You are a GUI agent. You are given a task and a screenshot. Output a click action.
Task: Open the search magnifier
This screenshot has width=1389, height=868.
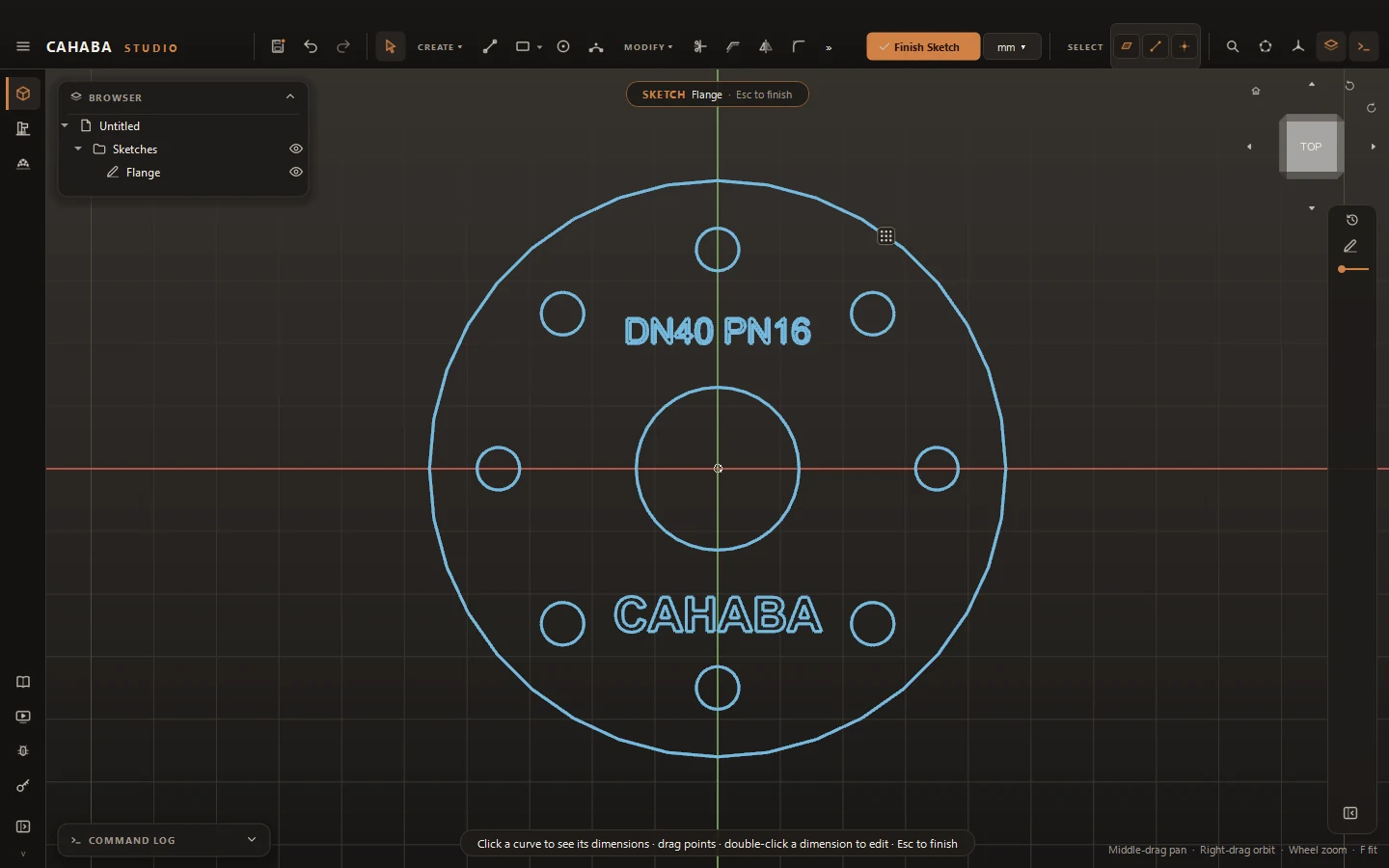1233,46
